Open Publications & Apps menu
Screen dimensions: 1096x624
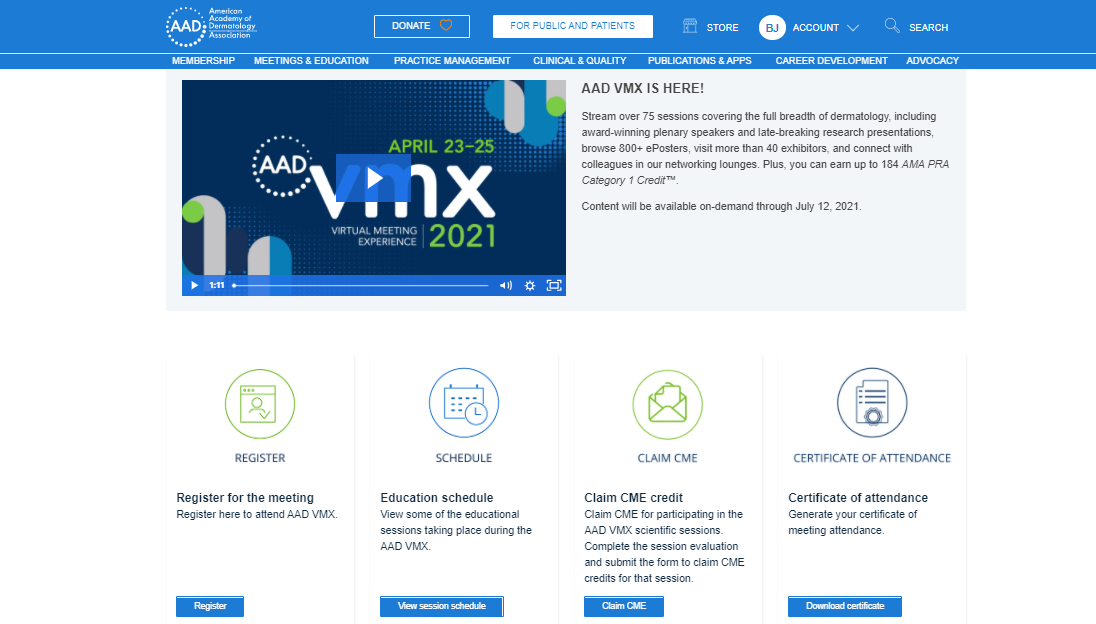700,61
